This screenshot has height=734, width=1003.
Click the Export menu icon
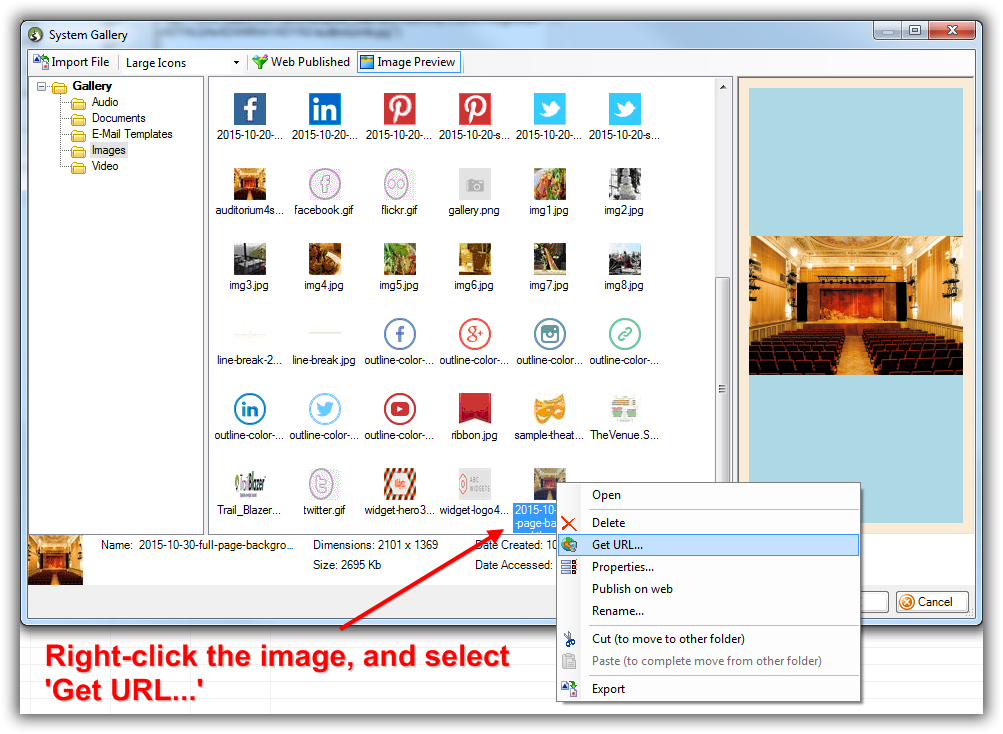tap(569, 688)
